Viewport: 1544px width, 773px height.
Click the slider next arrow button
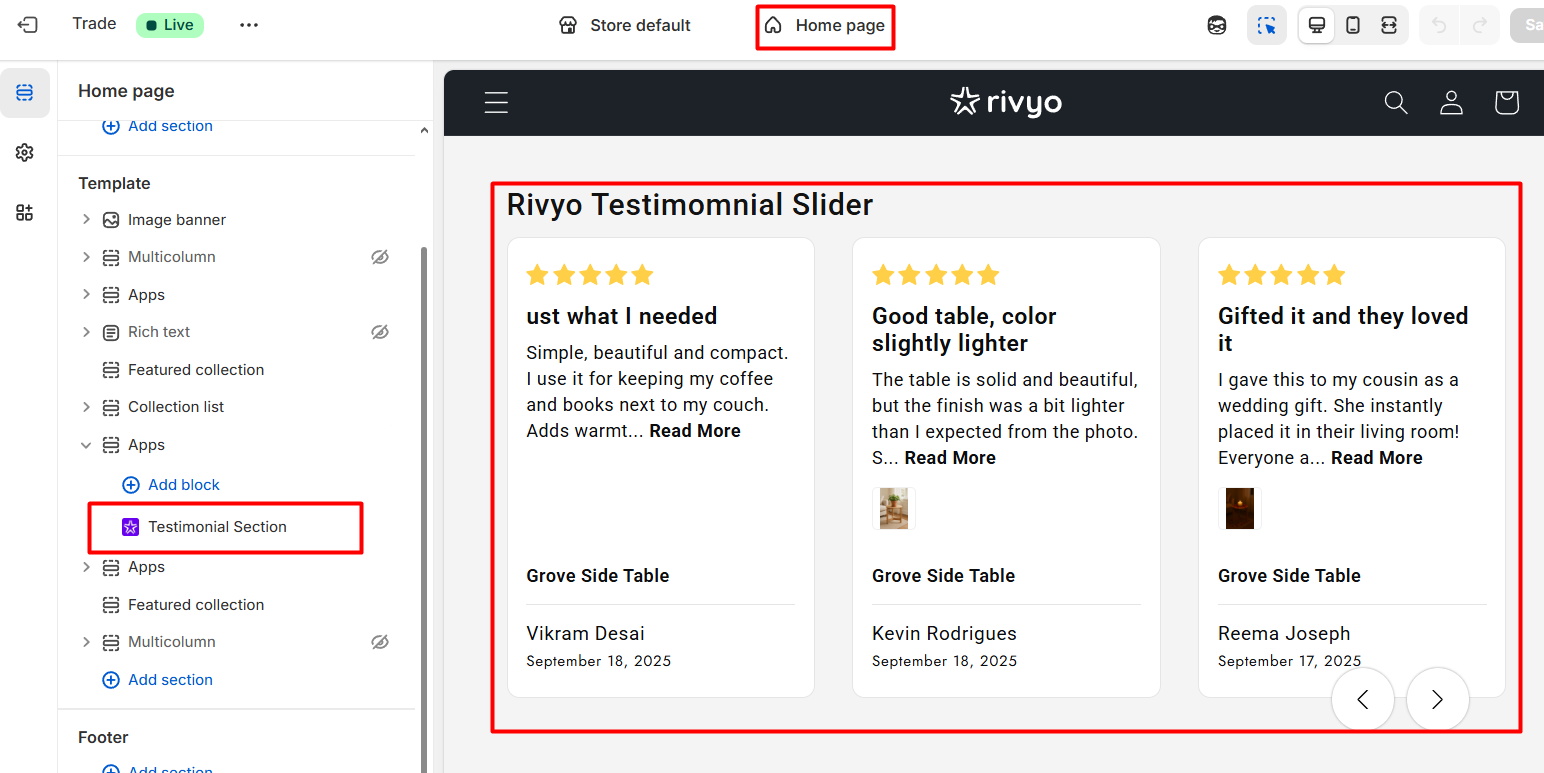pyautogui.click(x=1438, y=700)
